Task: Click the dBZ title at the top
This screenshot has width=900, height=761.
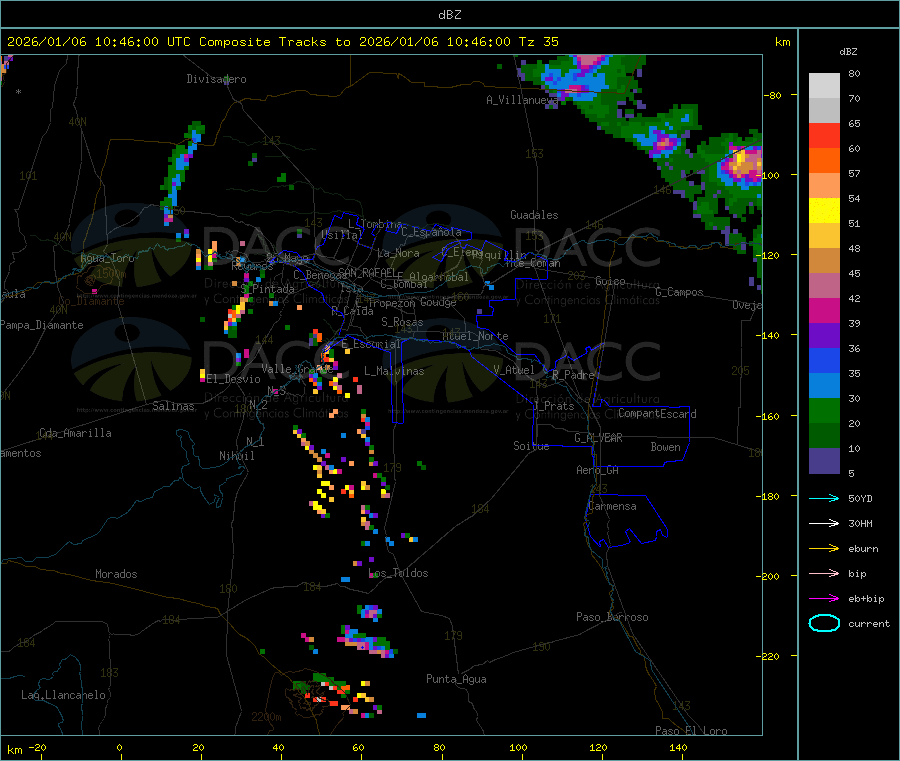Action: [449, 15]
